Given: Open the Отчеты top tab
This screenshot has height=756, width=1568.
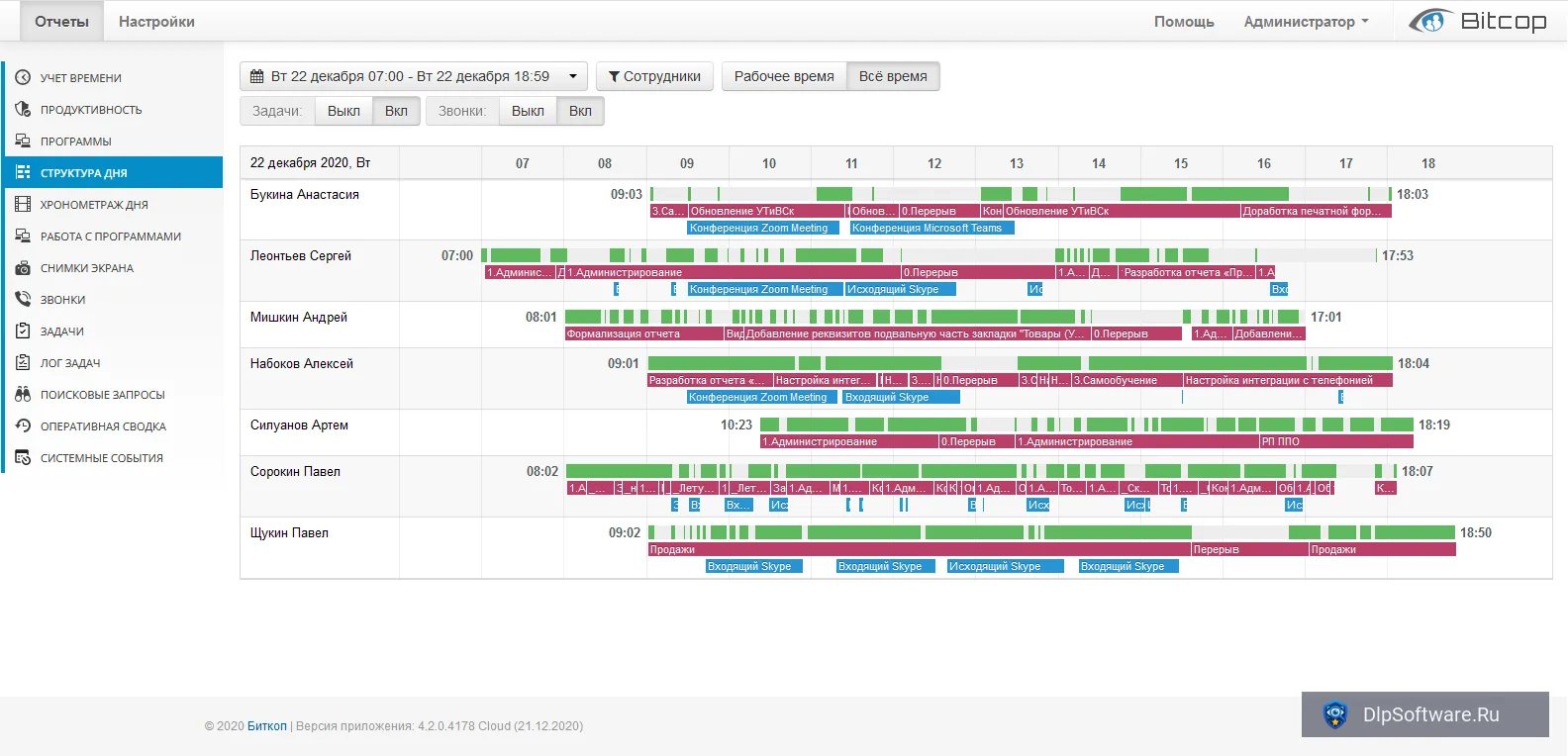Looking at the screenshot, I should pyautogui.click(x=61, y=21).
